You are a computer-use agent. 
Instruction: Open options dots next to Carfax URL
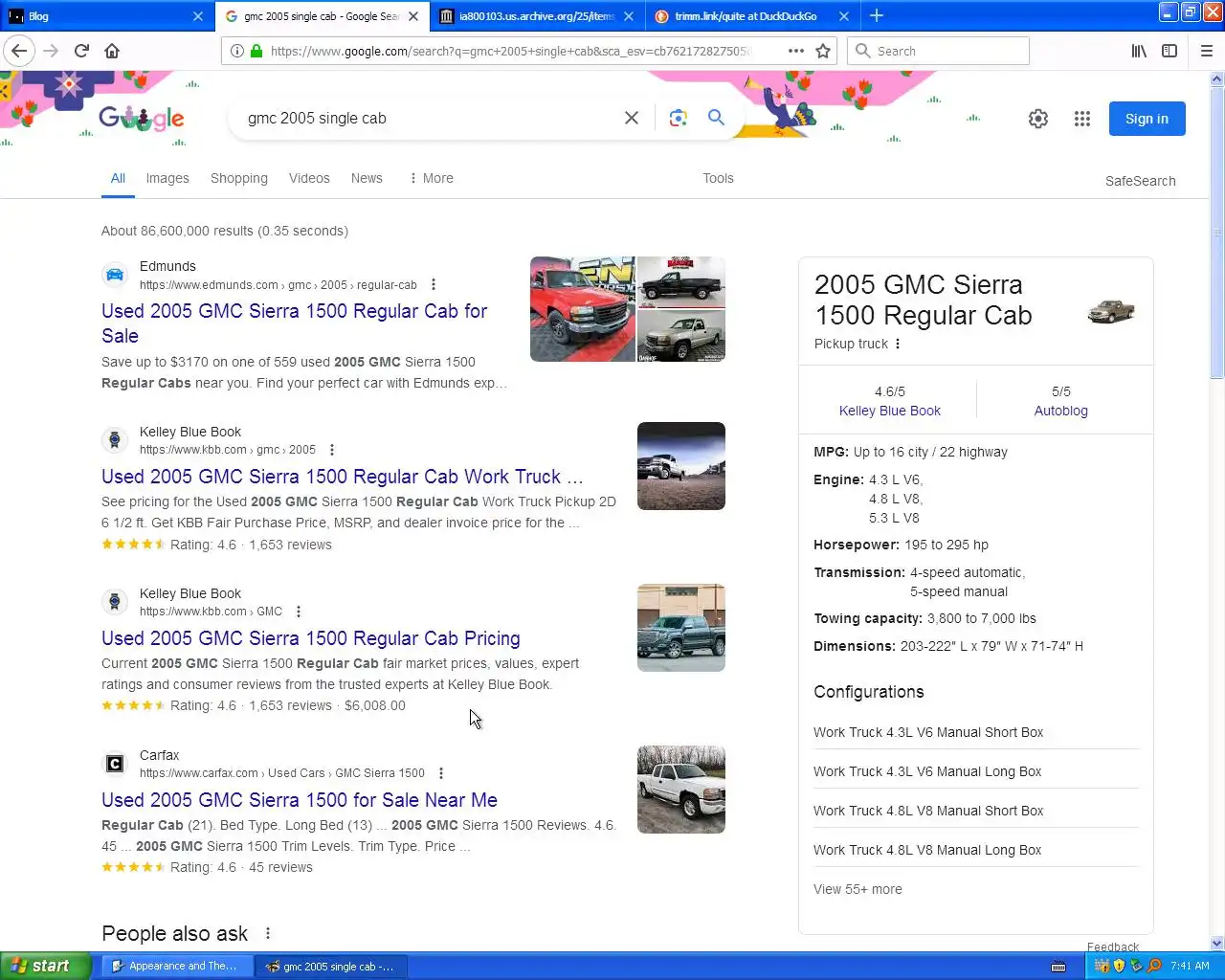(441, 773)
